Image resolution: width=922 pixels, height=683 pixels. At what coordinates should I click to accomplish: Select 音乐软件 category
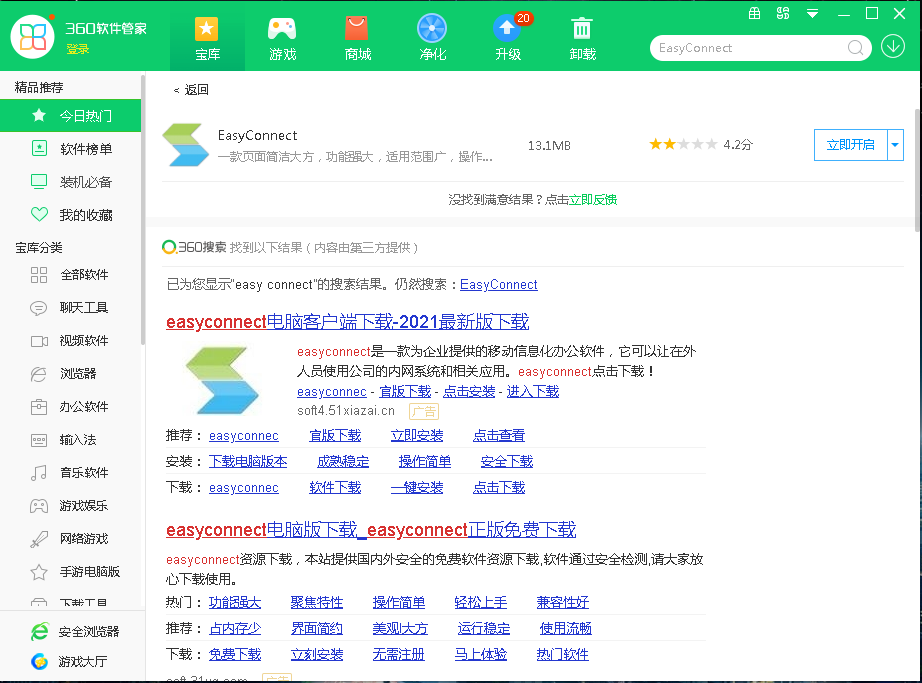71,472
